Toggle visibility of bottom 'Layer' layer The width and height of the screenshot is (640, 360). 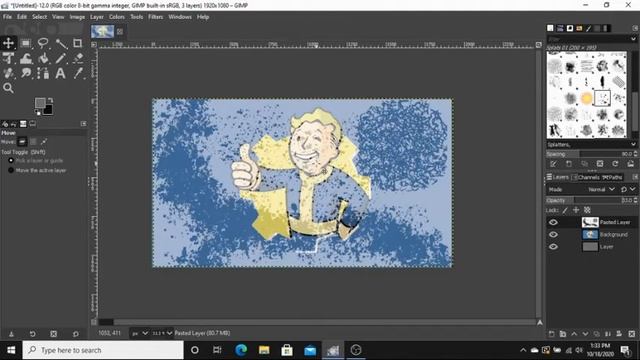[x=553, y=247]
